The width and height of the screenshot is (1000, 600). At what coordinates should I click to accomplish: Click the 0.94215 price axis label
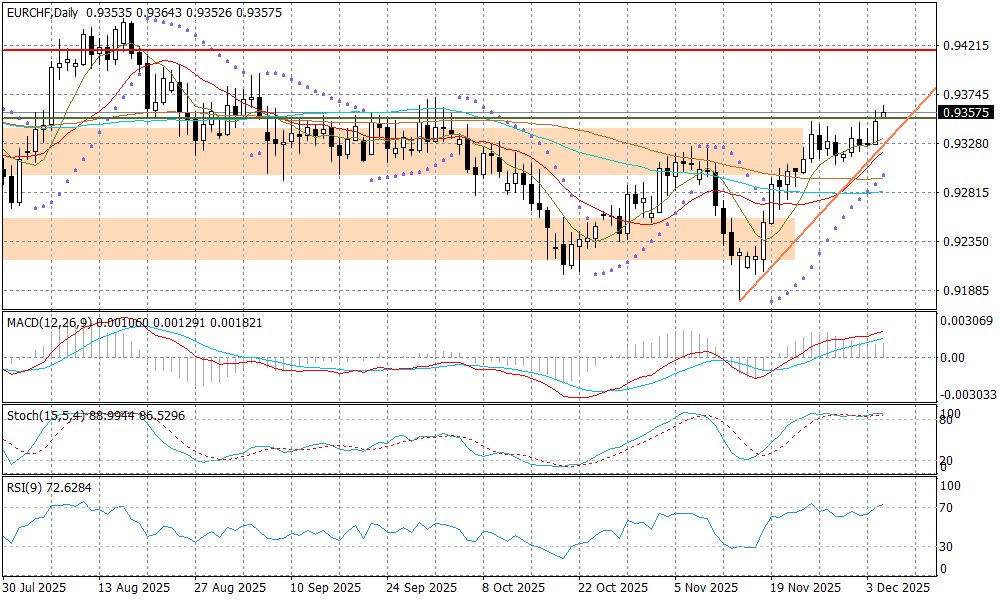965,46
